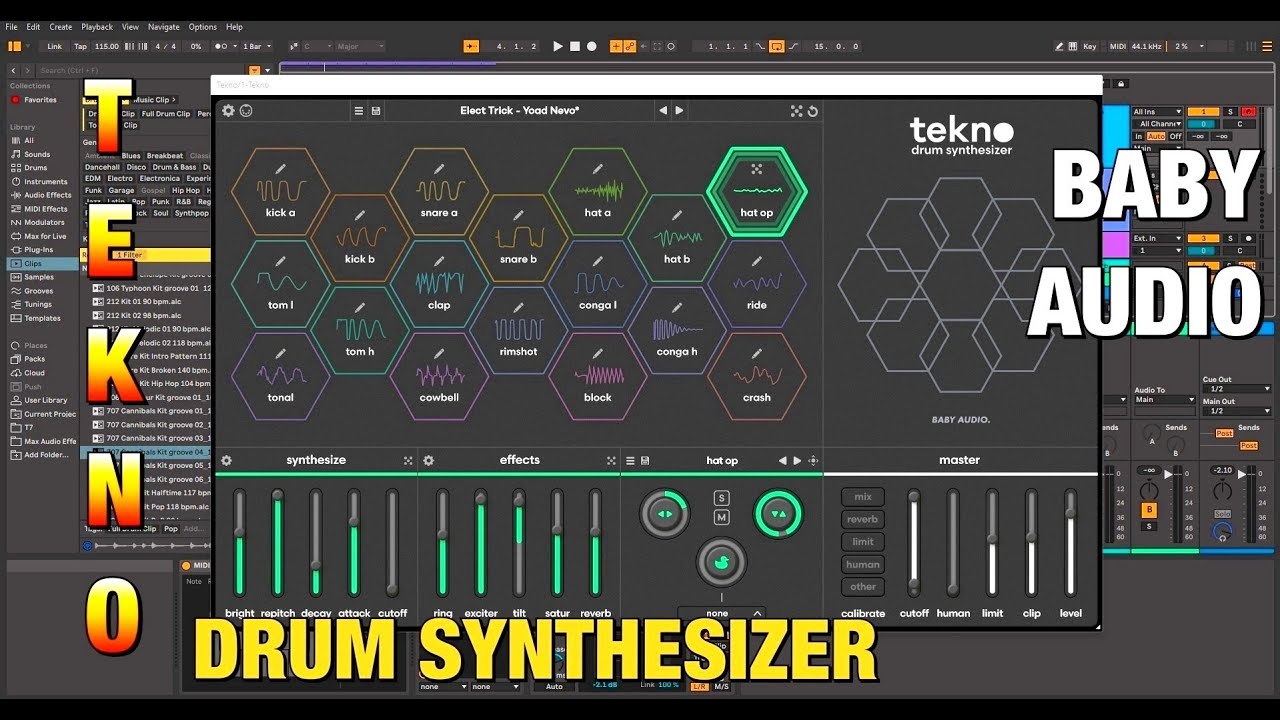
Task: Select Samples in browser sidebar
Action: 39,277
